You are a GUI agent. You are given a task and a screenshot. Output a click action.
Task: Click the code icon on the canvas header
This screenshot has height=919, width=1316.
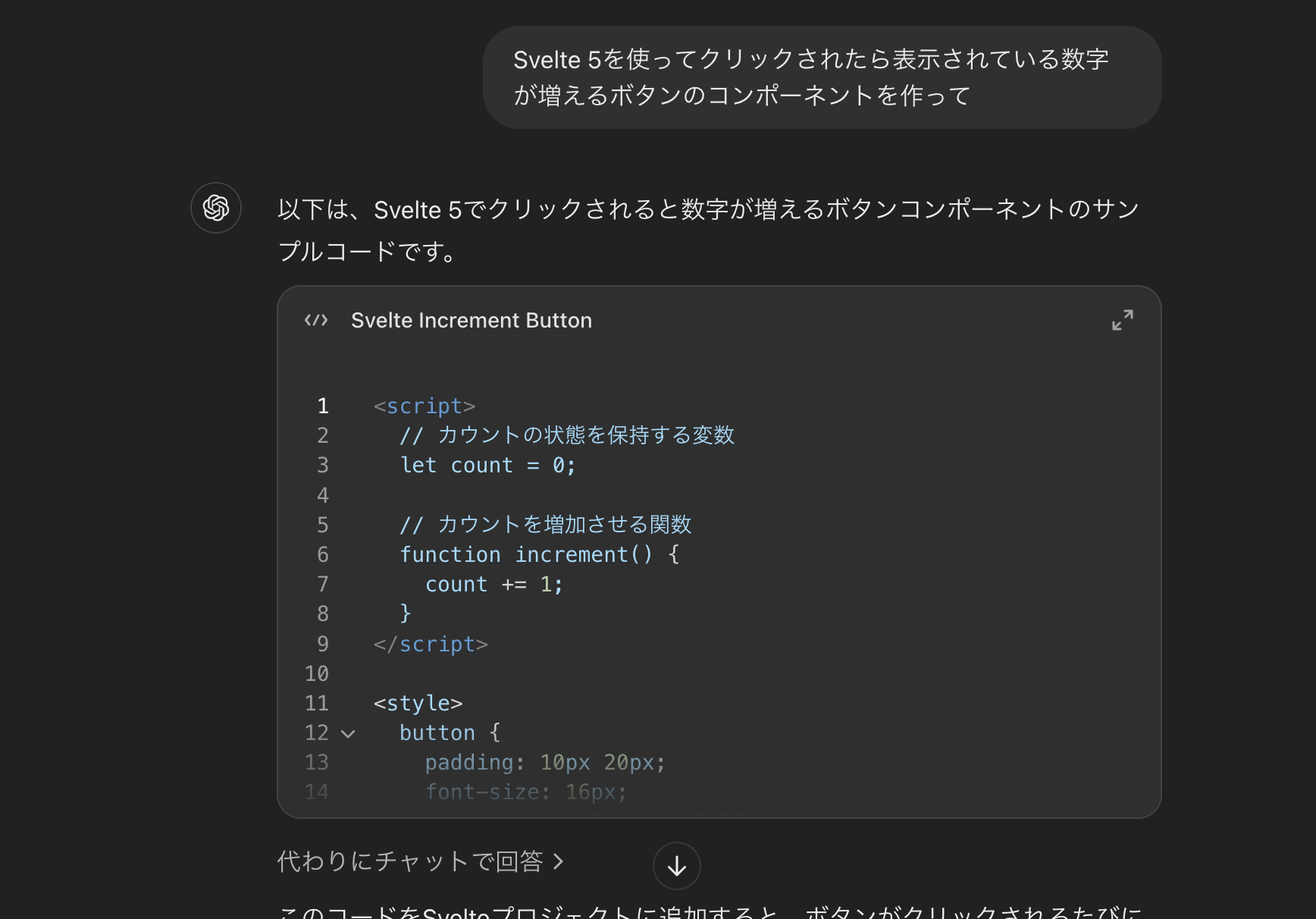(315, 320)
